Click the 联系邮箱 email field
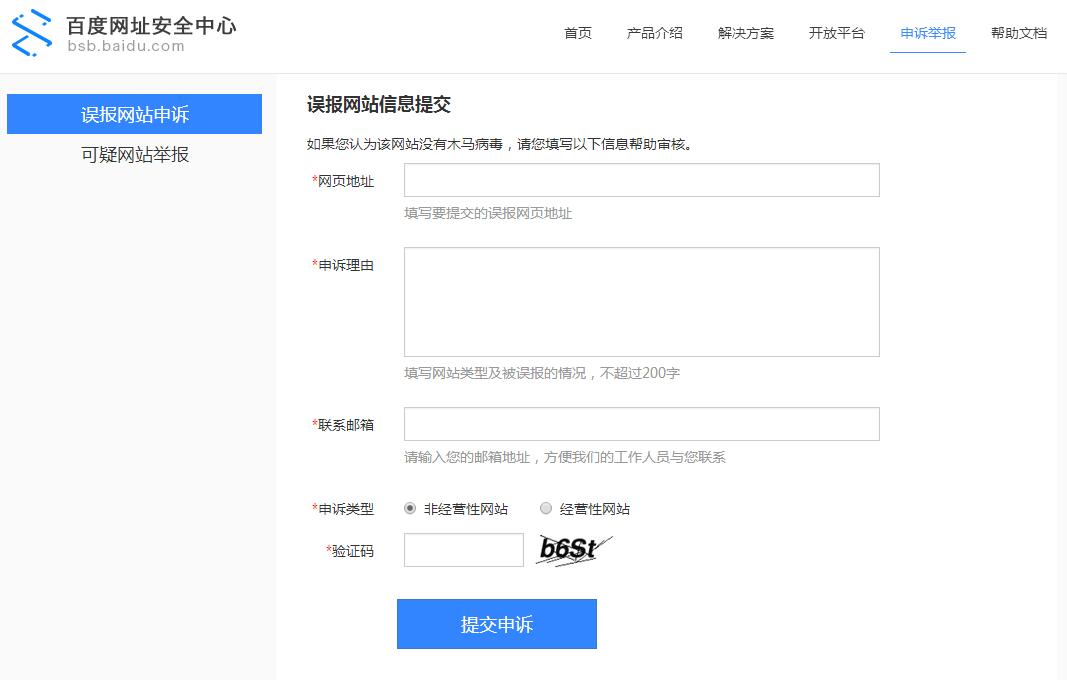 (641, 424)
